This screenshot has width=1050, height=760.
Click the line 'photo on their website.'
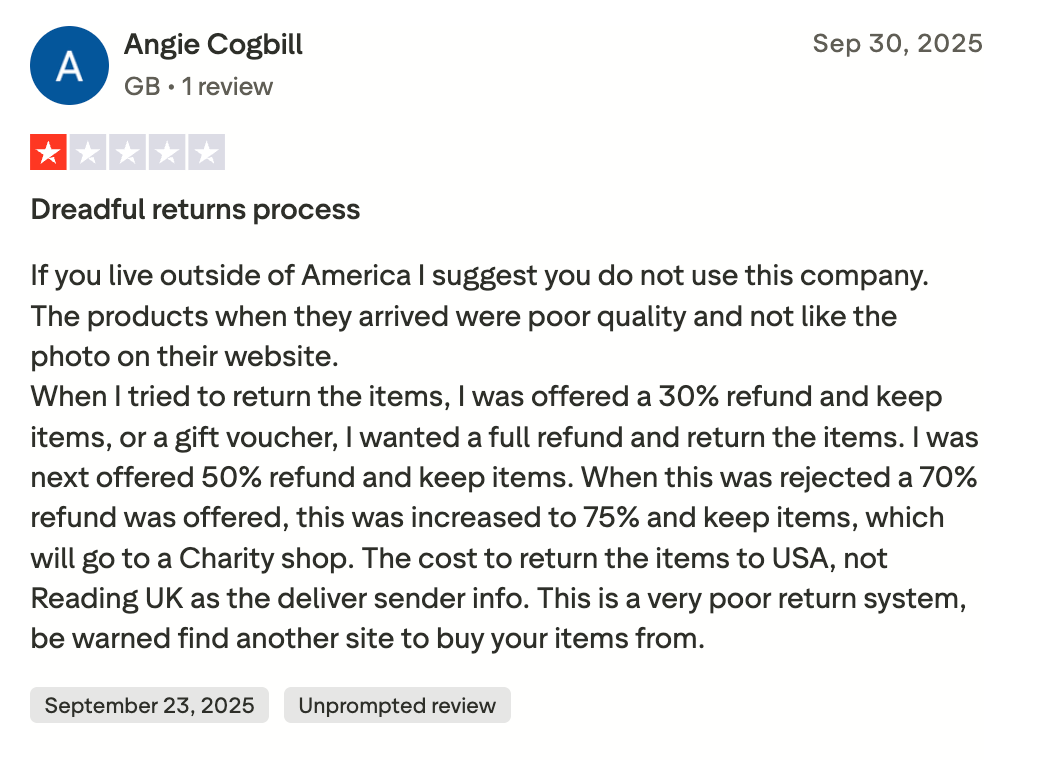coord(196,356)
